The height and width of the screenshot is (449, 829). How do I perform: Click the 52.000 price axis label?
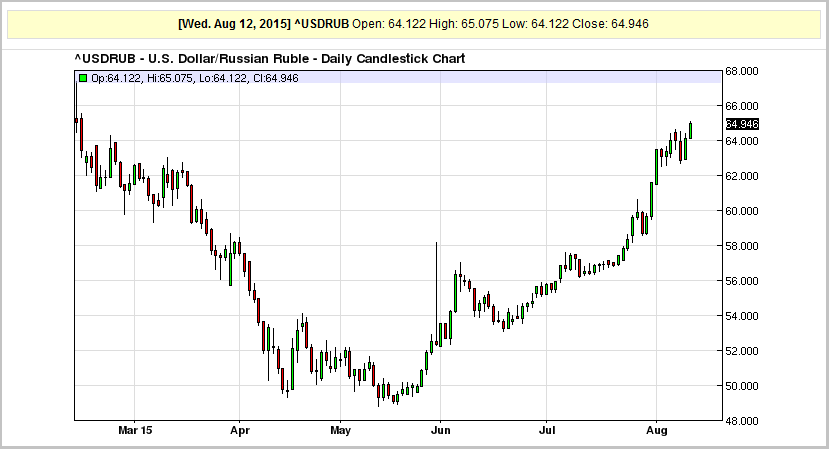click(742, 351)
